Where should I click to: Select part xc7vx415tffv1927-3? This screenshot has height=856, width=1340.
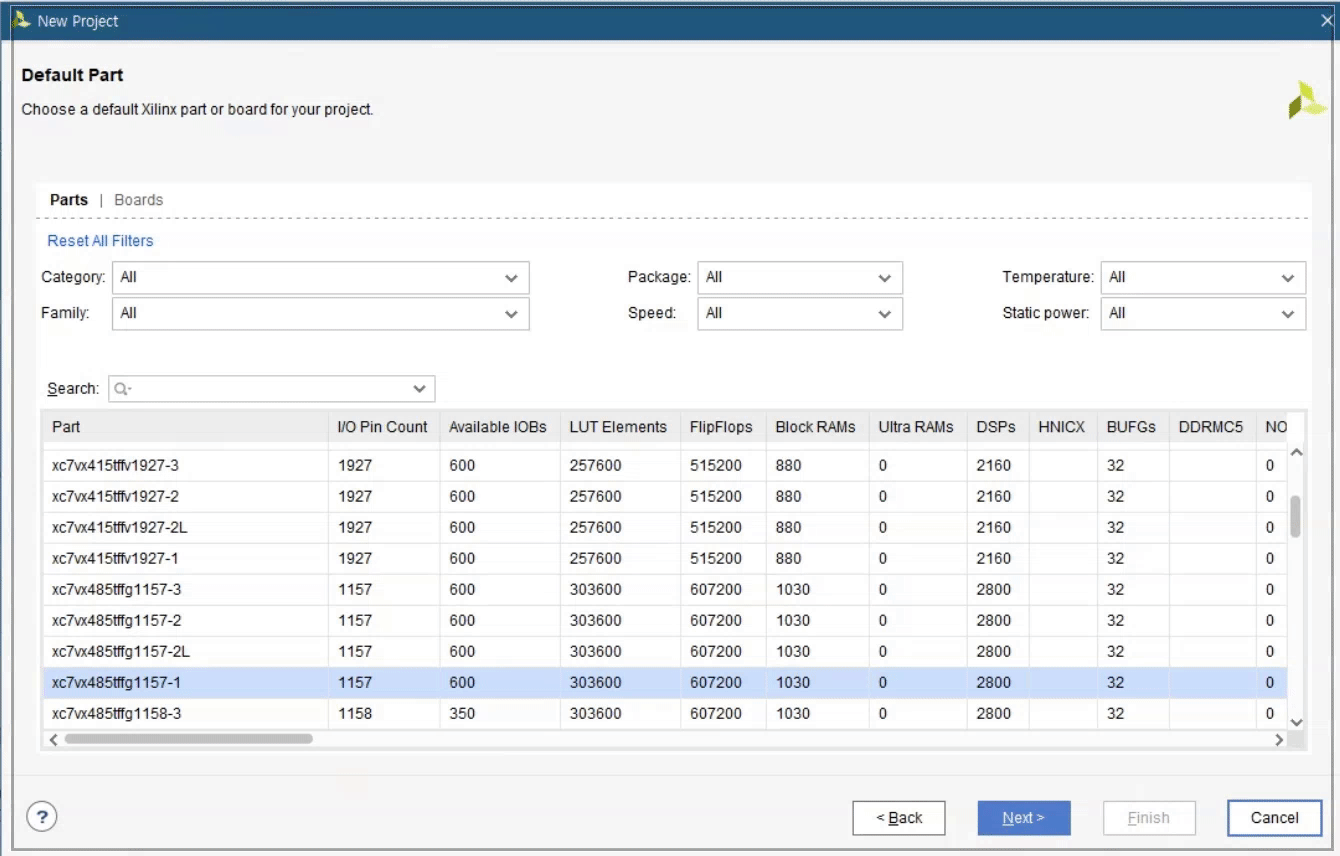(664, 465)
